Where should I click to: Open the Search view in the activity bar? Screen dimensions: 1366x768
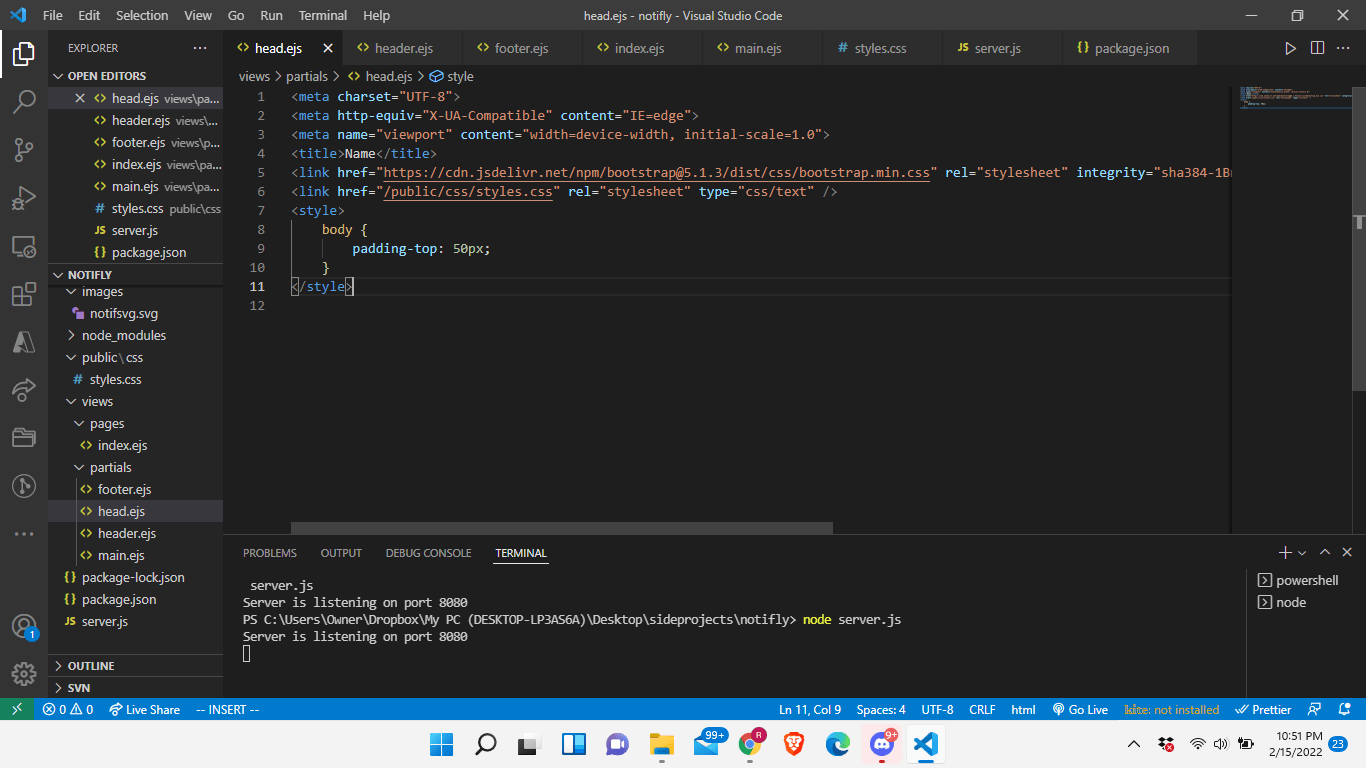pos(24,101)
